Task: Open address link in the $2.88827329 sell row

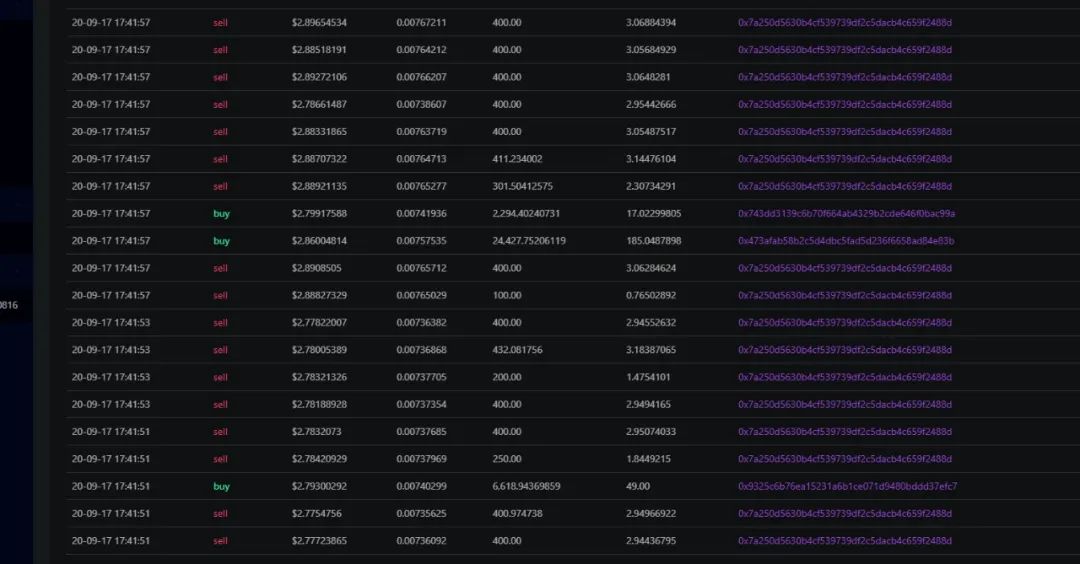Action: pyautogui.click(x=844, y=295)
